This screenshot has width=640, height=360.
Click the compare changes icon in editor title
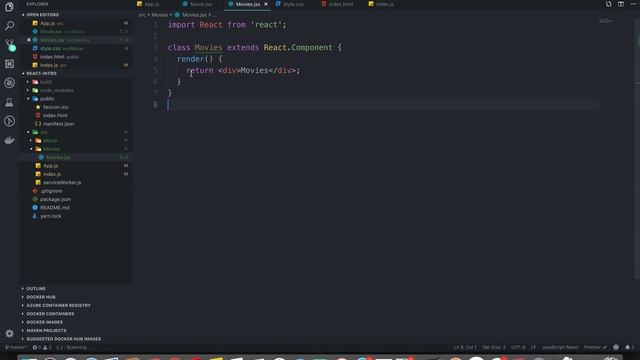(x=609, y=4)
